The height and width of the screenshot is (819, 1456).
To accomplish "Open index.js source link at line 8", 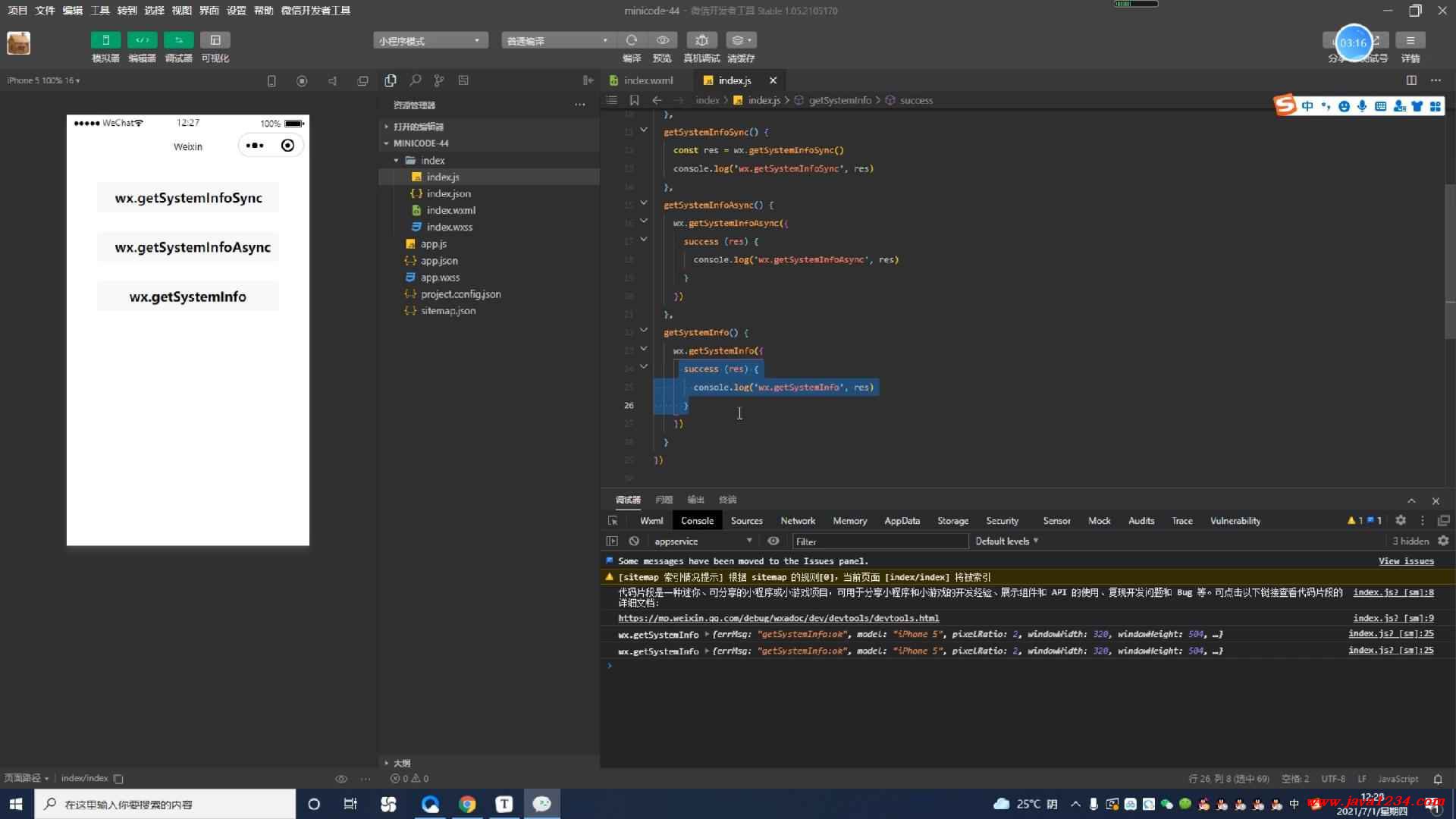I will click(1393, 592).
